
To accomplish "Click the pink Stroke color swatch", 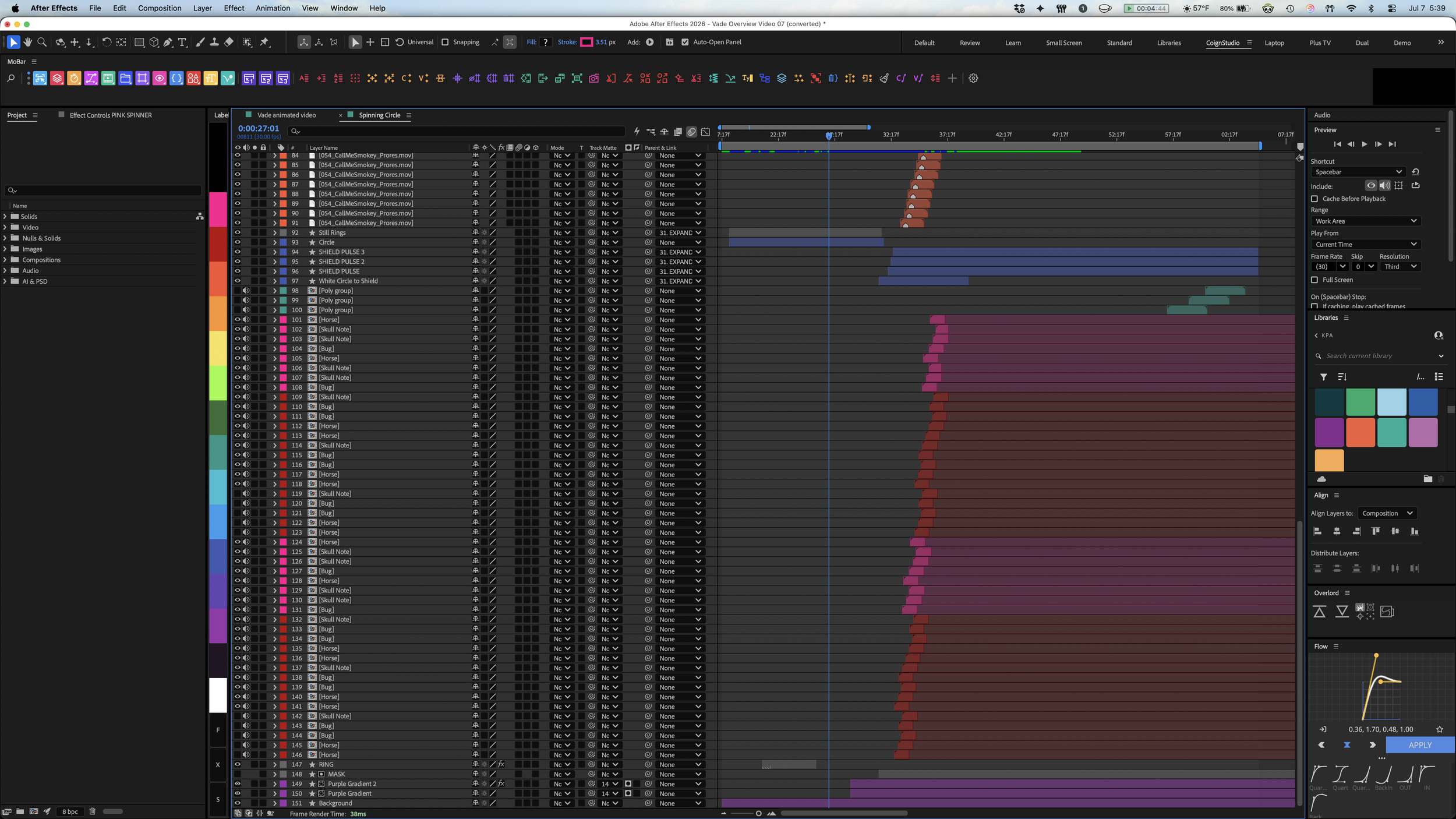I will [x=586, y=43].
